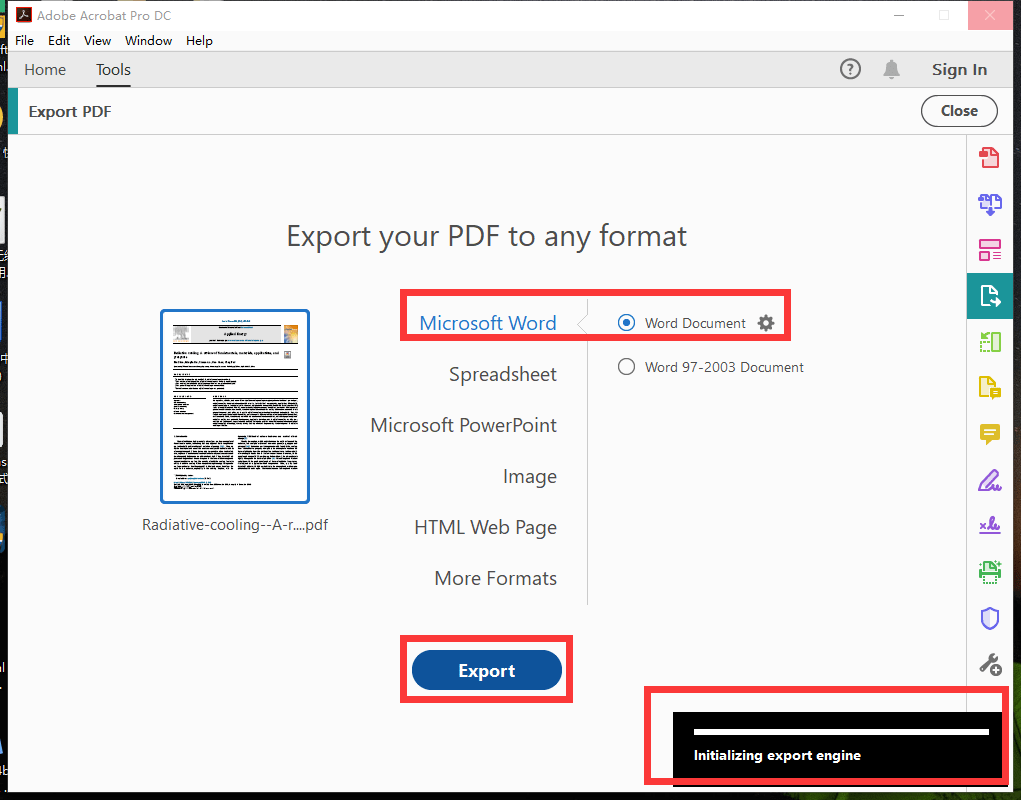Open the Combine Files tool in sidebar
Image resolution: width=1021 pixels, height=800 pixels.
click(989, 204)
